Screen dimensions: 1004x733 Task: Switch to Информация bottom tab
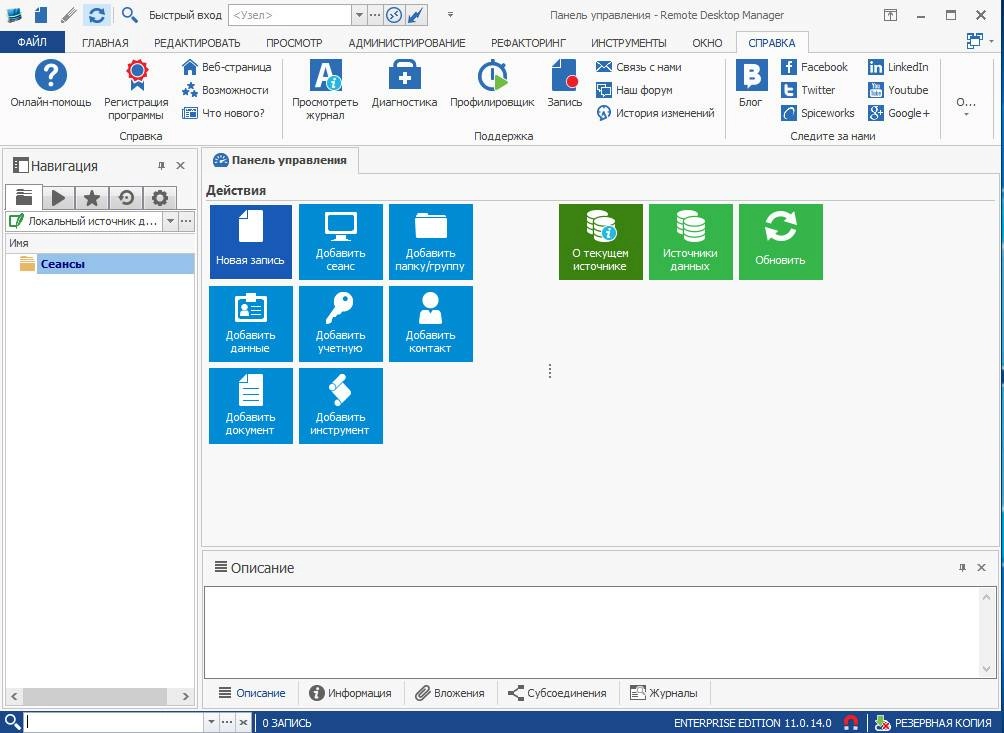[x=350, y=693]
